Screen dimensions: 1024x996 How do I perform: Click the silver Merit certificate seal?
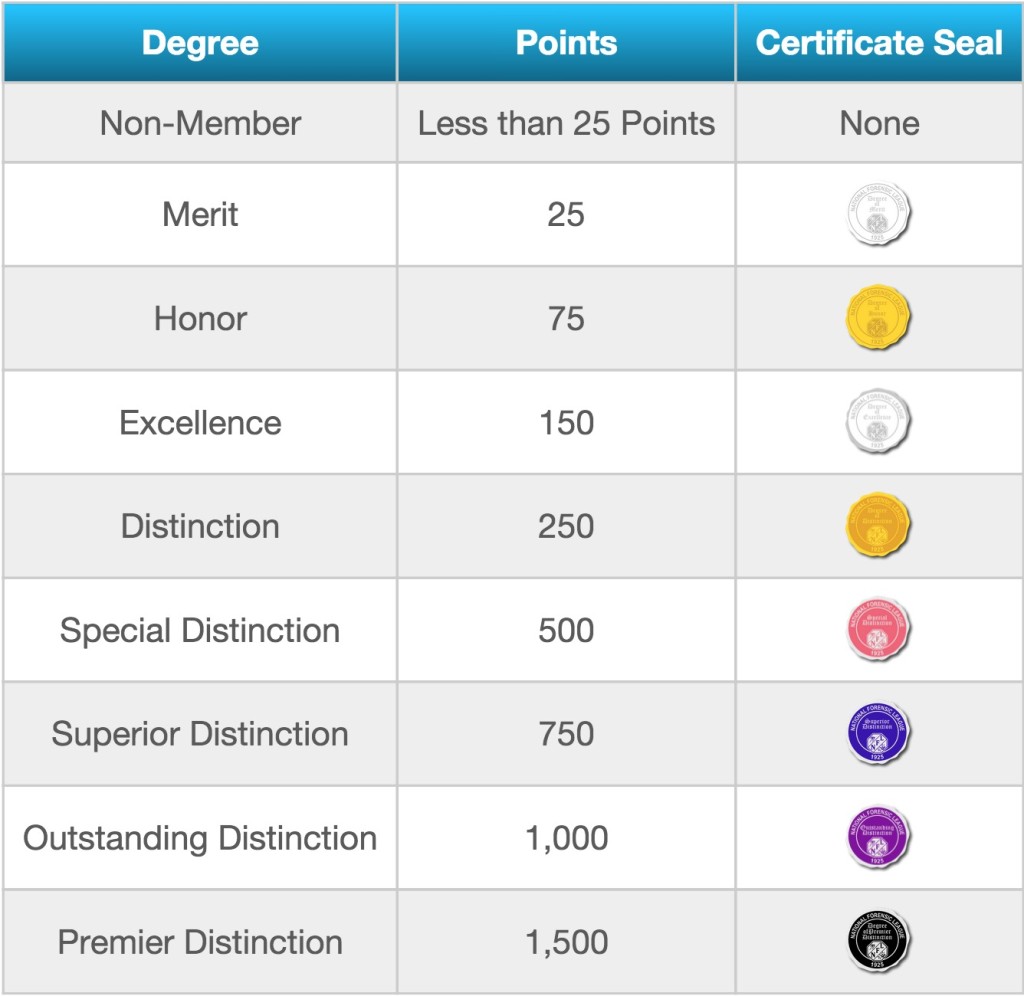(878, 215)
